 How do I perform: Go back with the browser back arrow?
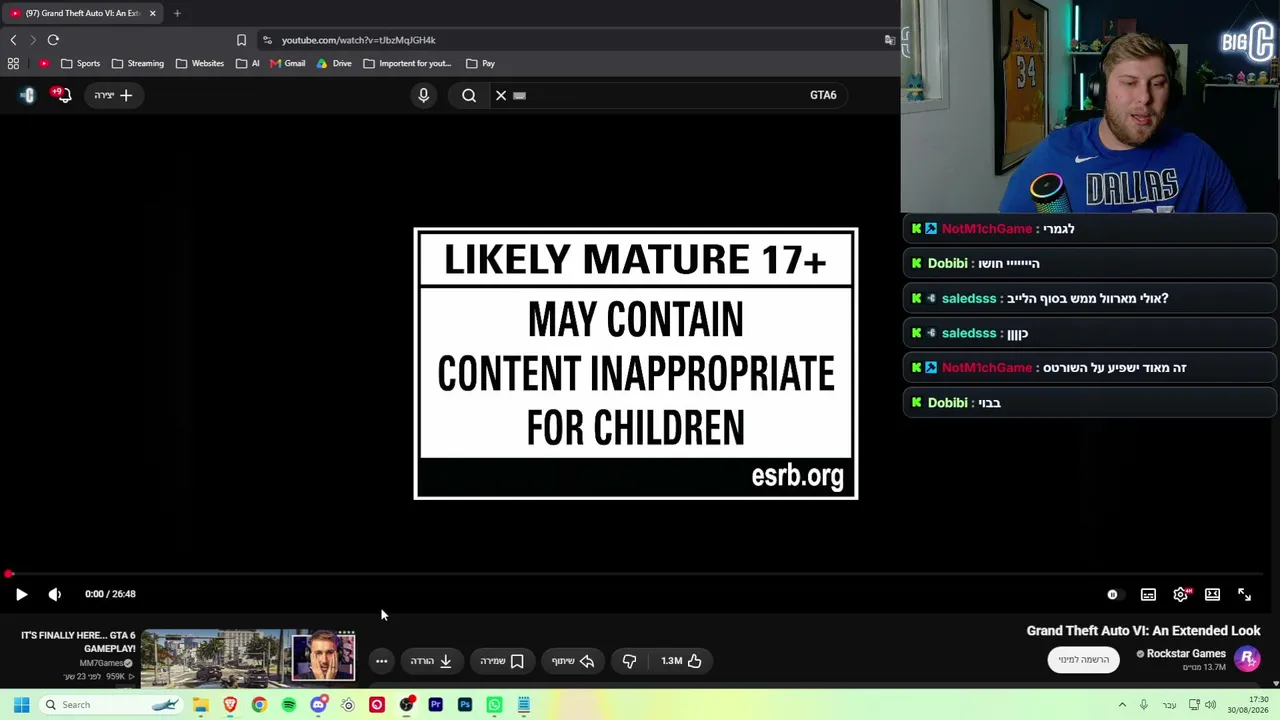[13, 40]
